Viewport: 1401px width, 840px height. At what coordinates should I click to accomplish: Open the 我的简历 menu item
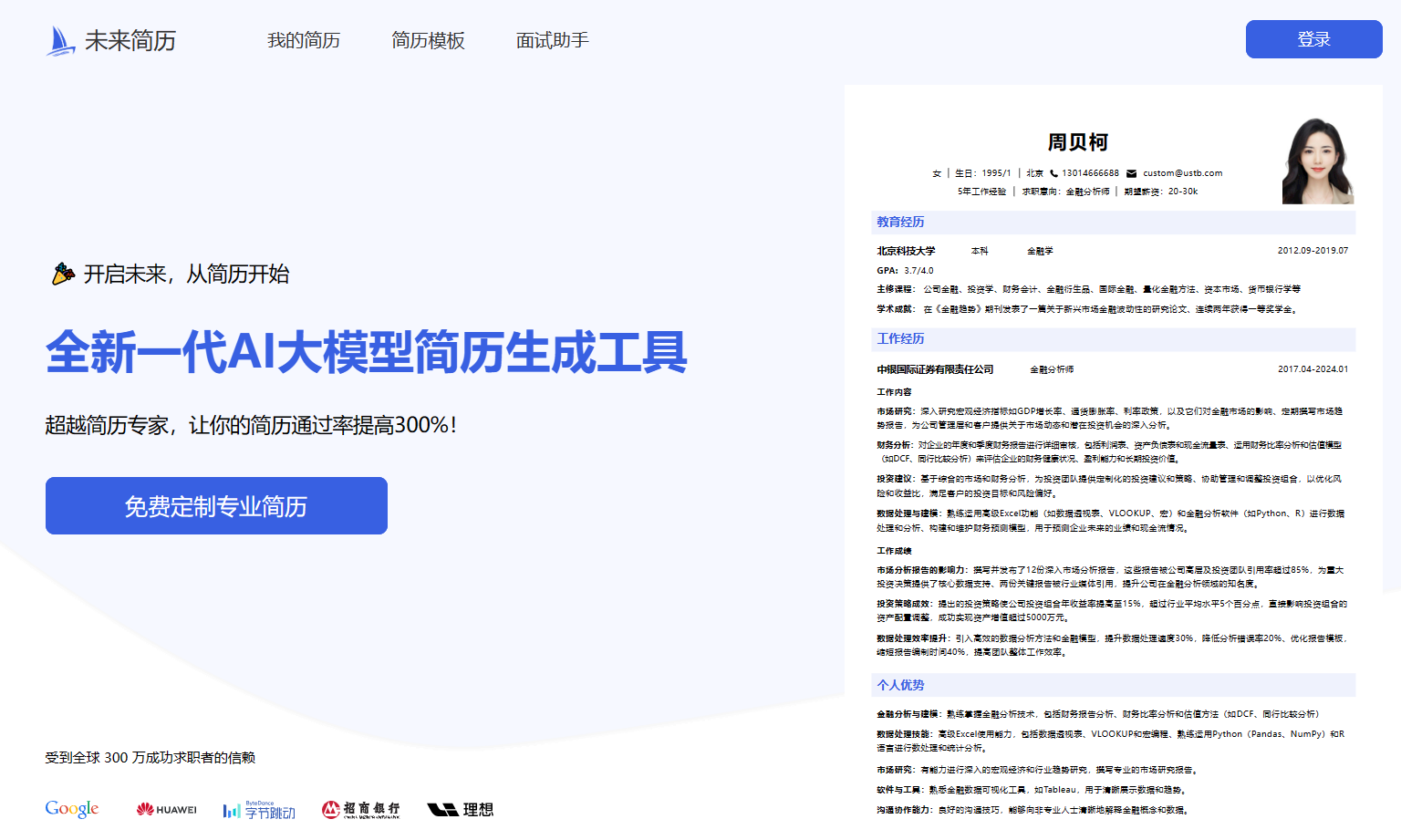click(x=303, y=40)
